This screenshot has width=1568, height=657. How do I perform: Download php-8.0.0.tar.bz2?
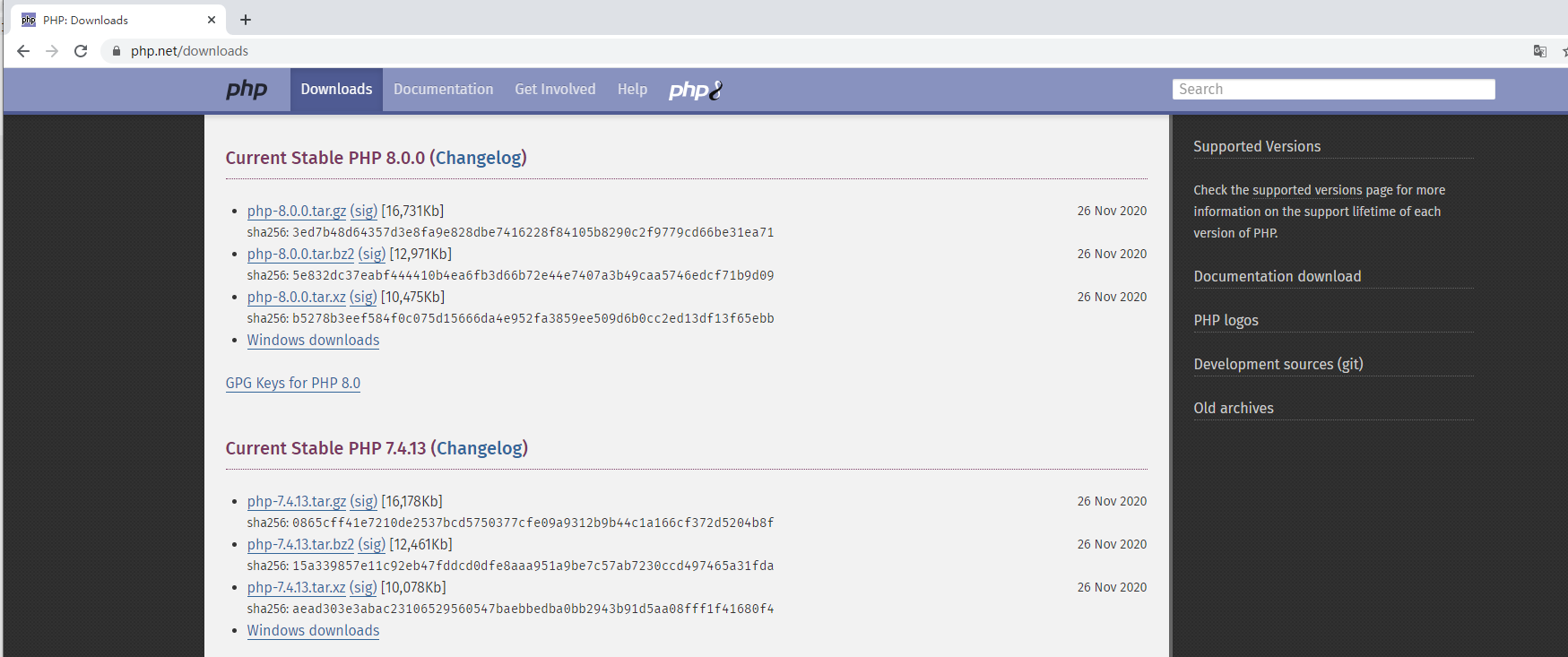coord(300,254)
